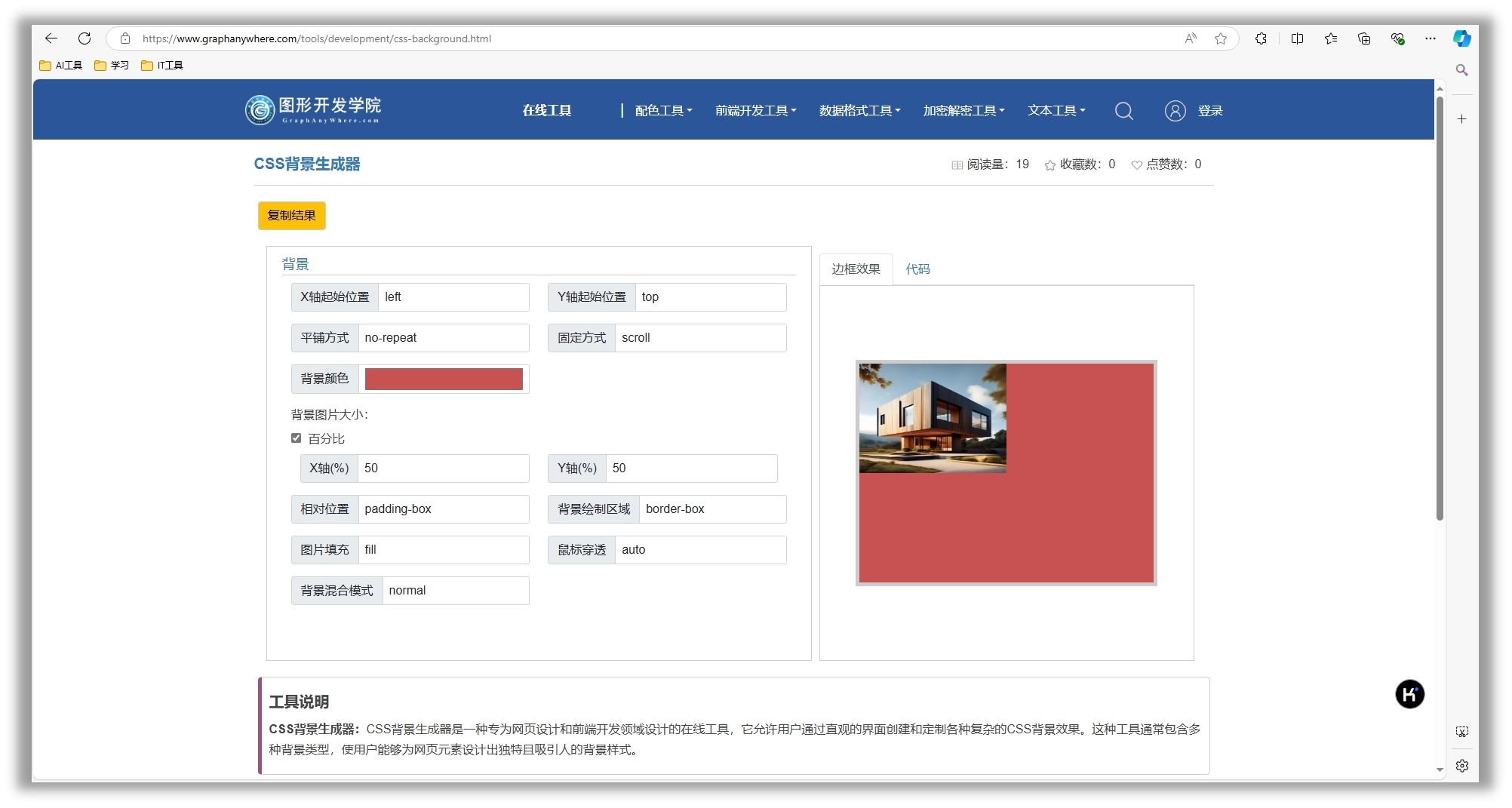The image size is (1512, 808).
Task: Click the 登录 login link
Action: point(1210,111)
